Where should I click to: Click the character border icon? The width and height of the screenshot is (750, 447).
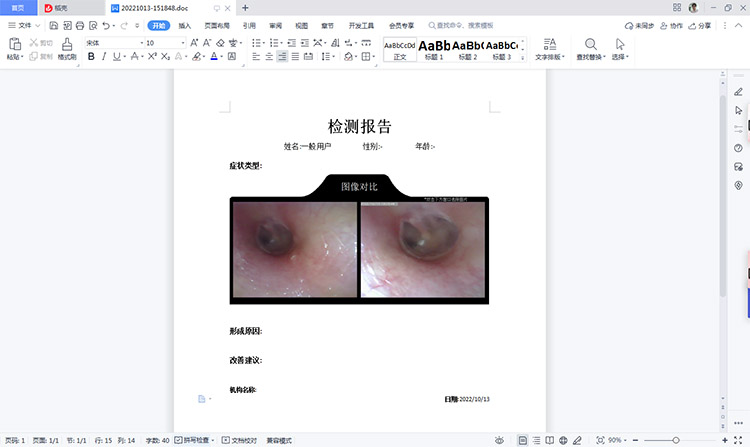point(232,56)
